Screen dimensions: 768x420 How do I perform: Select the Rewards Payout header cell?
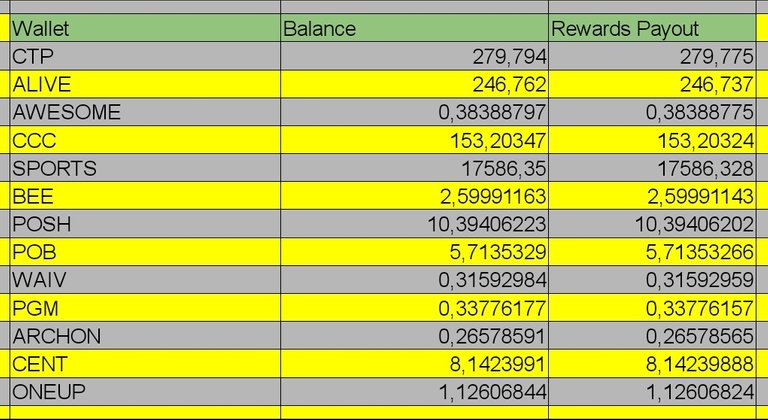coord(652,28)
